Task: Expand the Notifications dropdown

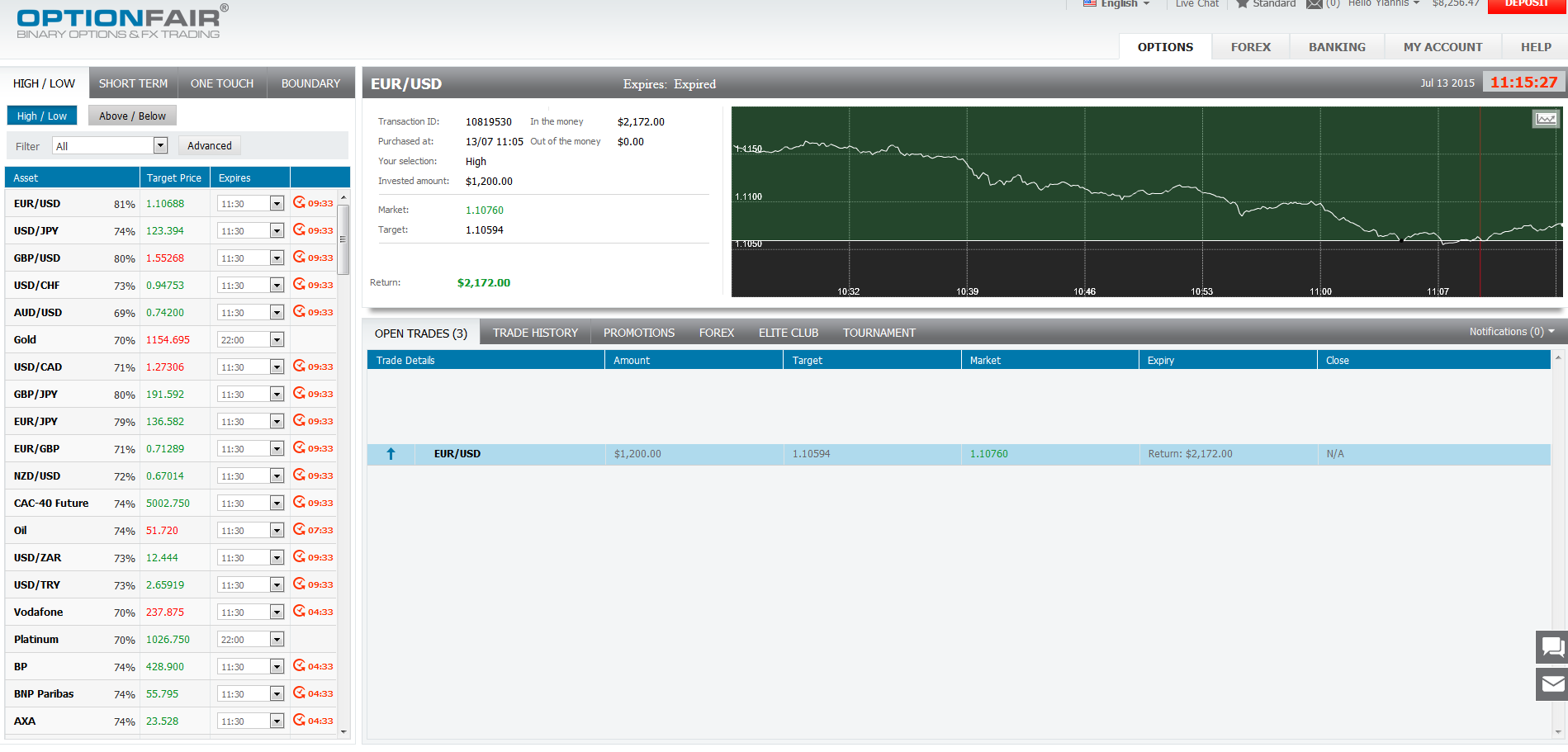Action: tap(1510, 332)
